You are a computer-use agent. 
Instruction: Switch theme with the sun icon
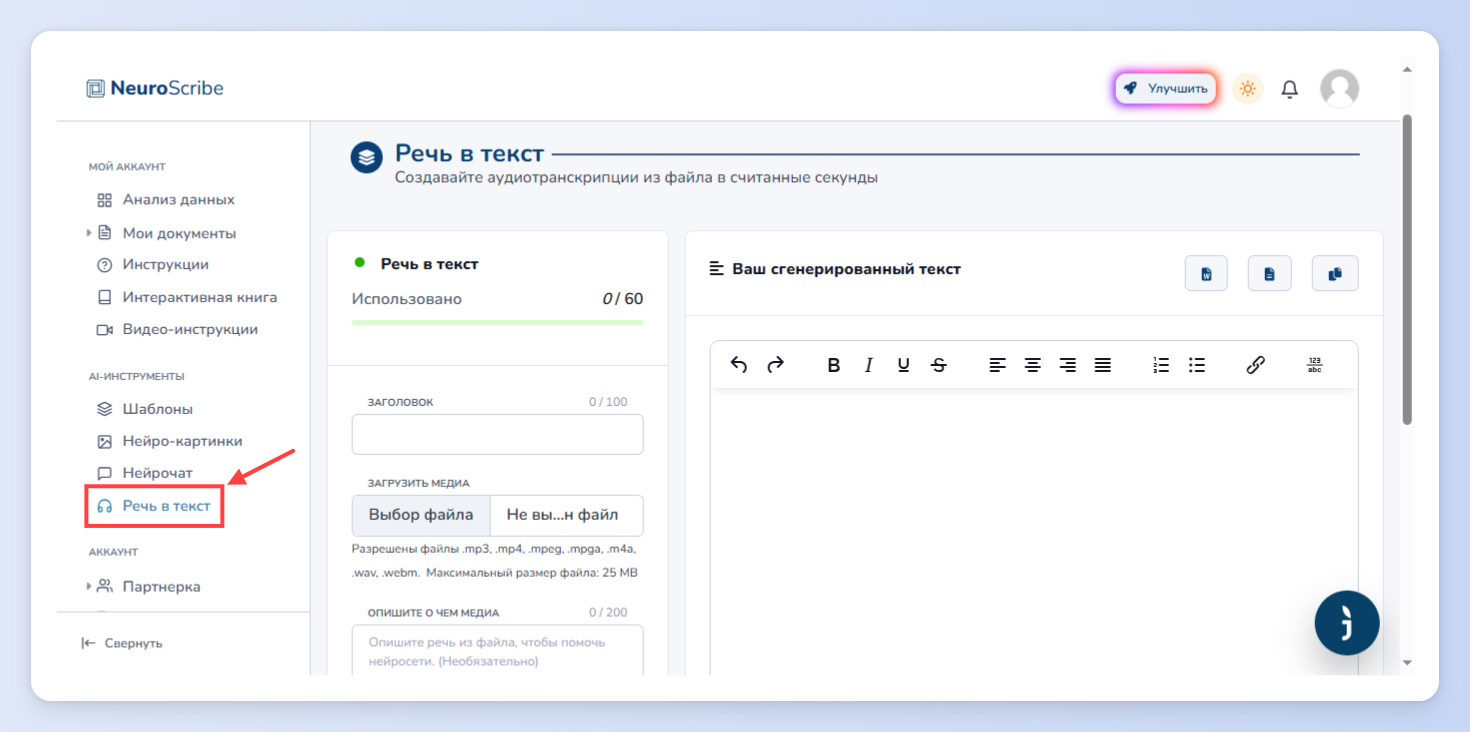pyautogui.click(x=1247, y=88)
